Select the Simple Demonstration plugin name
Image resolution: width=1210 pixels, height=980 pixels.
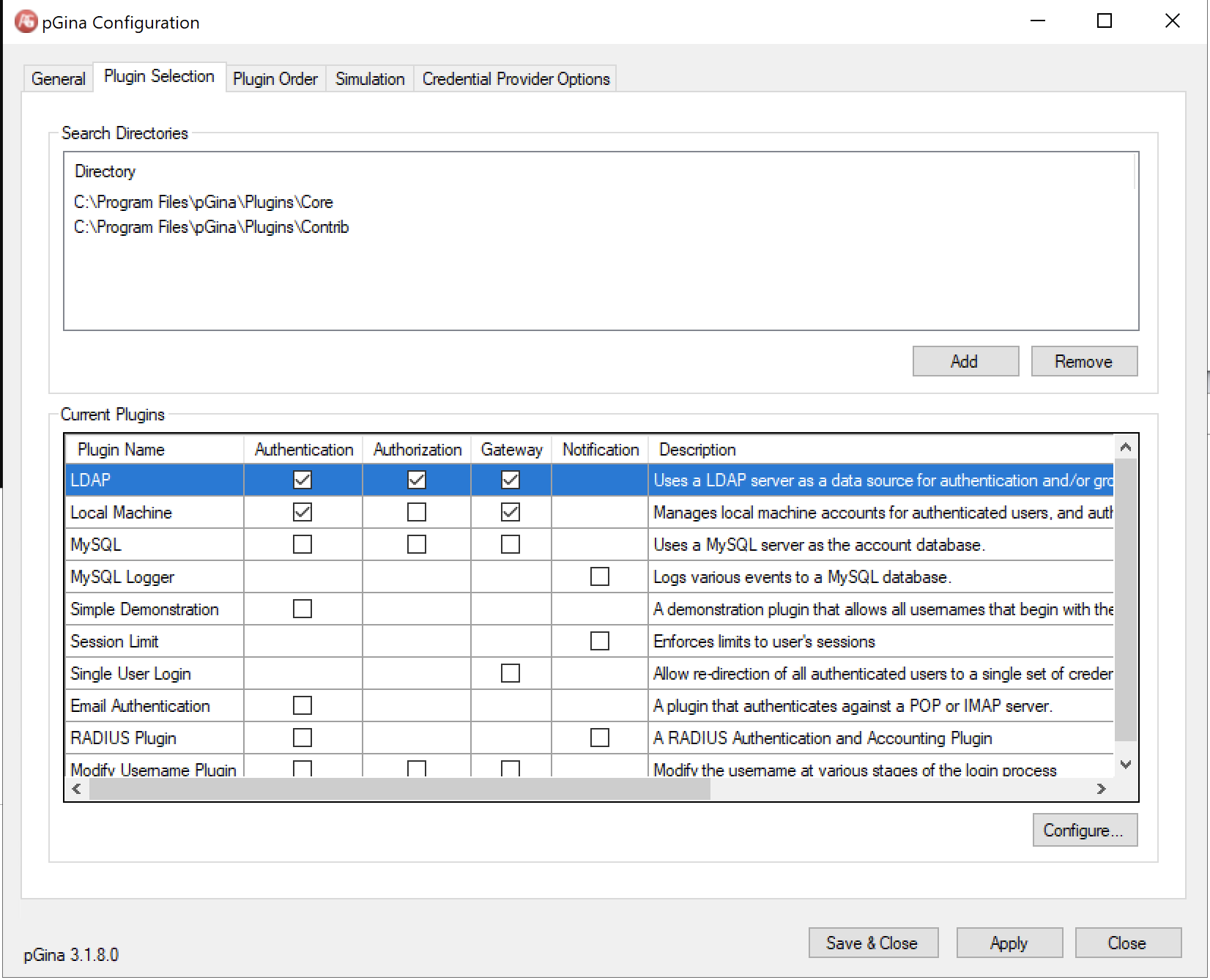(155, 609)
